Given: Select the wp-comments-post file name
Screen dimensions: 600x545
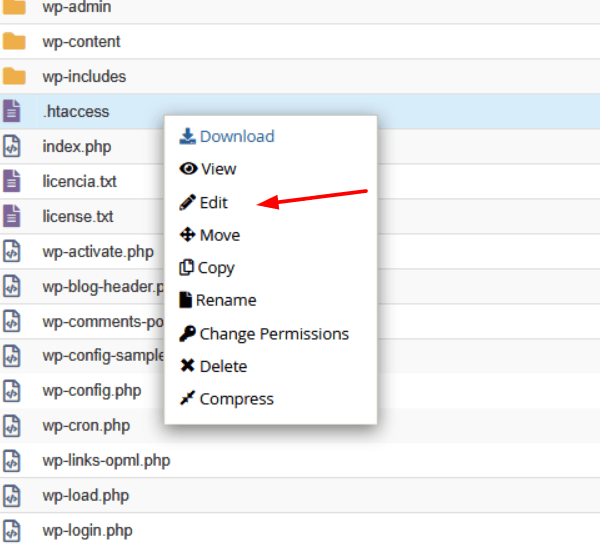Looking at the screenshot, I should 103,322.
